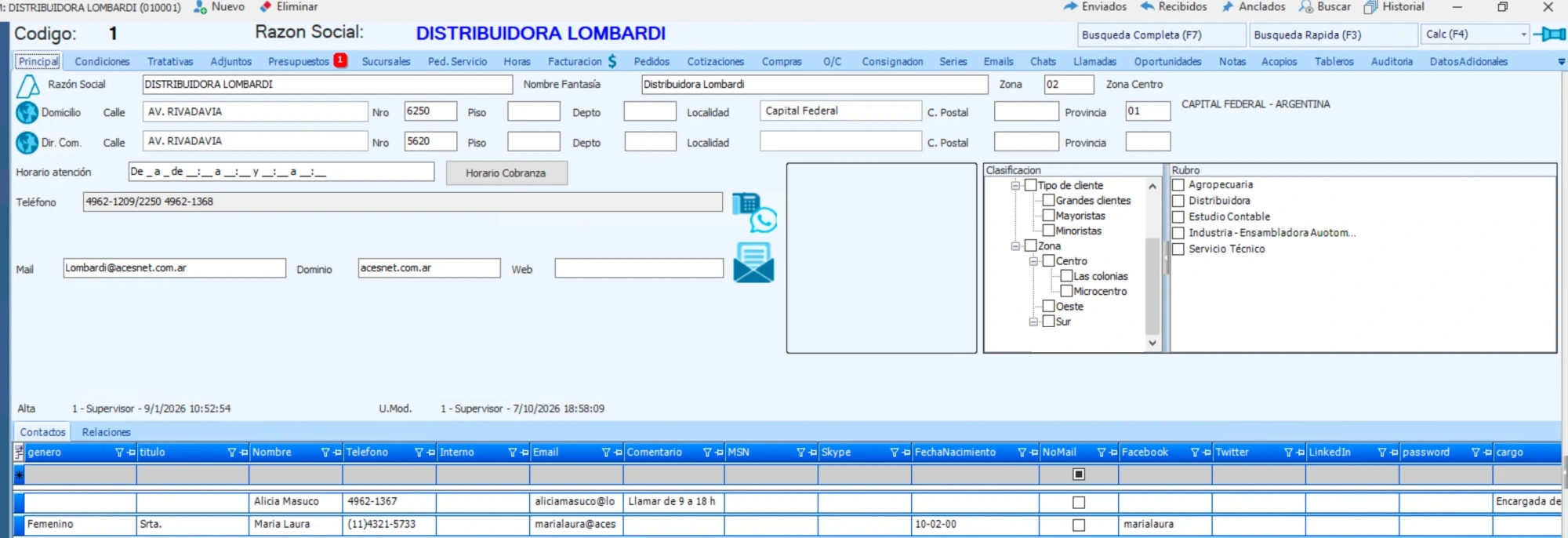Check the Estudio Contable rubro

pos(1178,217)
